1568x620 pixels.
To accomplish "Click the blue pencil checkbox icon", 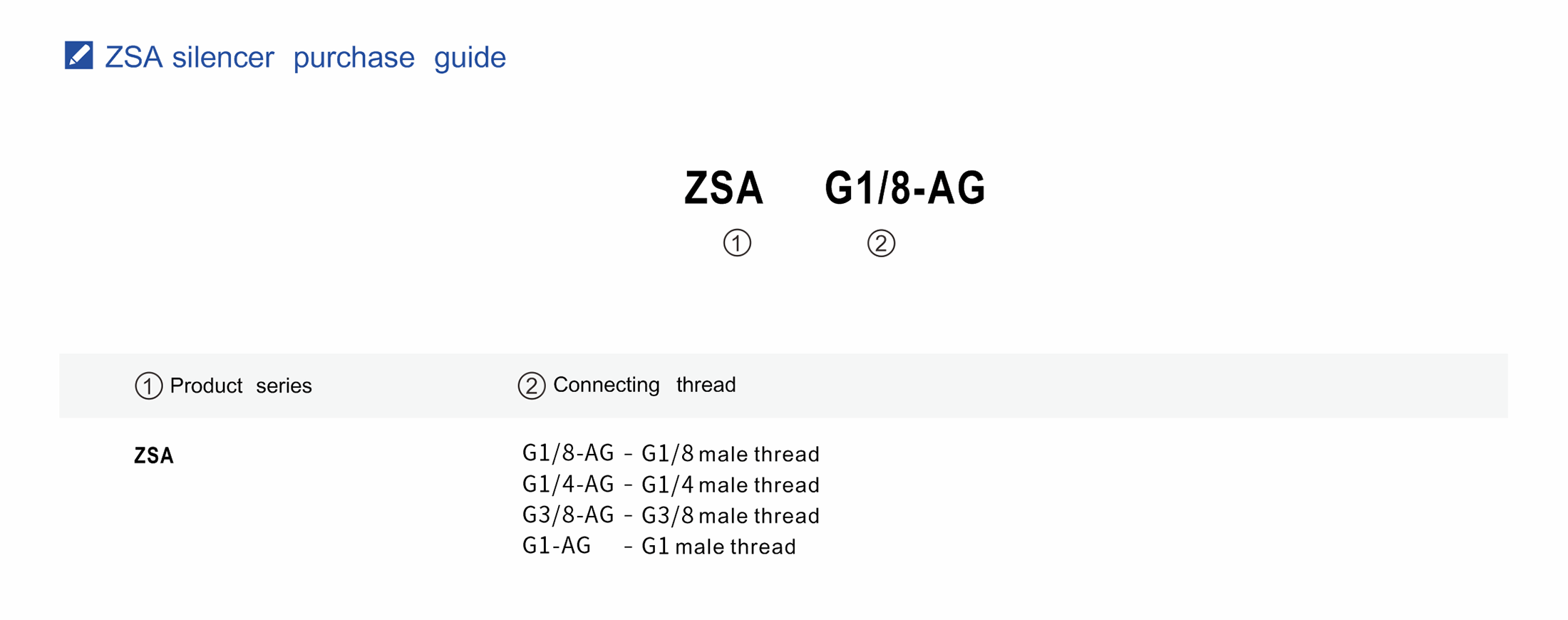I will [78, 55].
